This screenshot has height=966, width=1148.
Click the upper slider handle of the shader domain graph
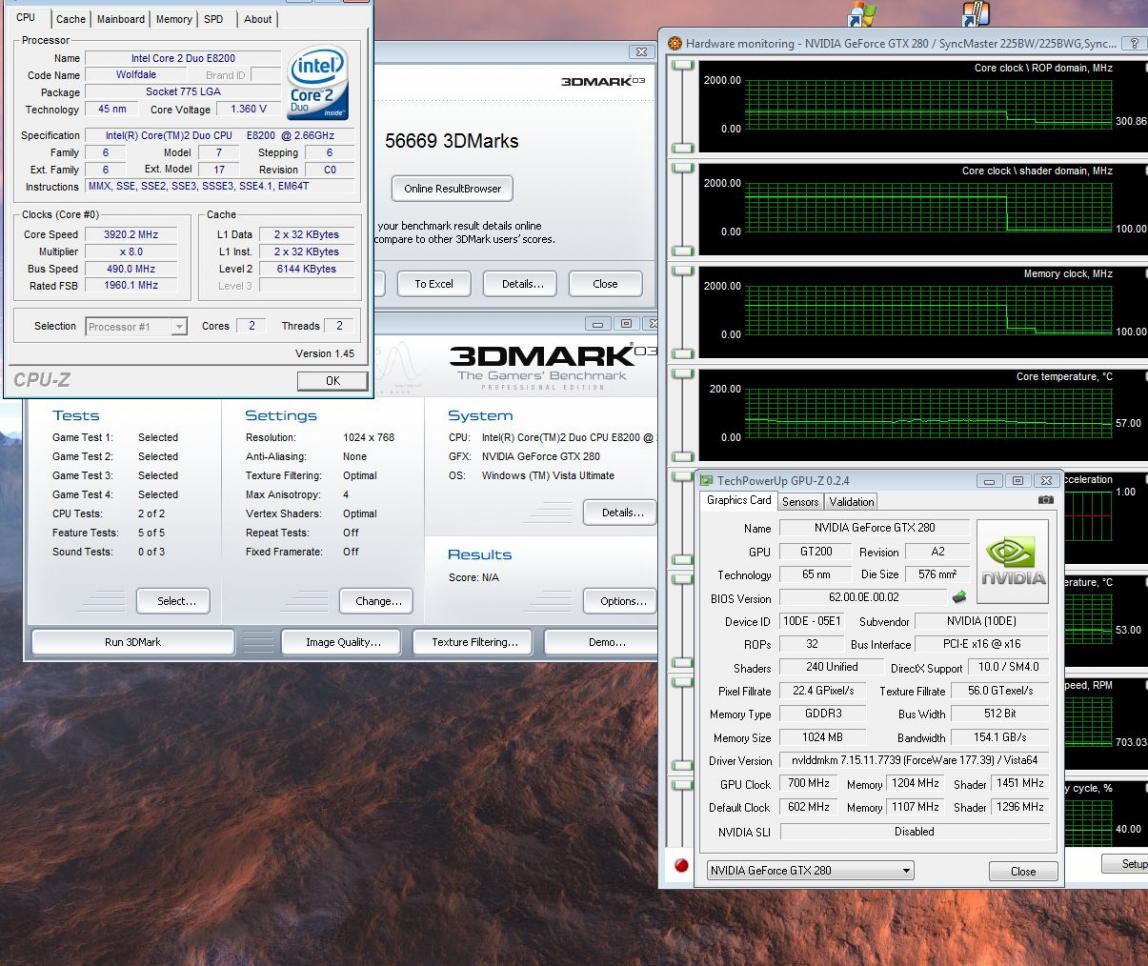pos(682,168)
